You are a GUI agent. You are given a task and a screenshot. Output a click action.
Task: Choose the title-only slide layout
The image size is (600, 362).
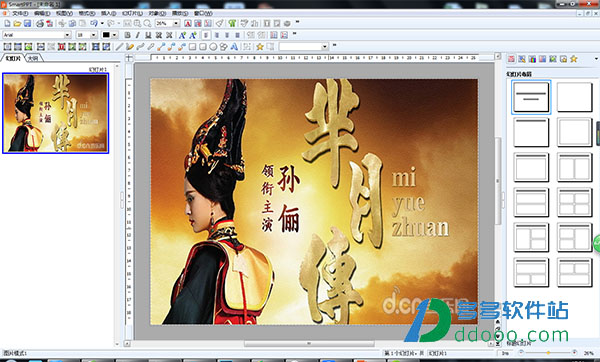[531, 132]
